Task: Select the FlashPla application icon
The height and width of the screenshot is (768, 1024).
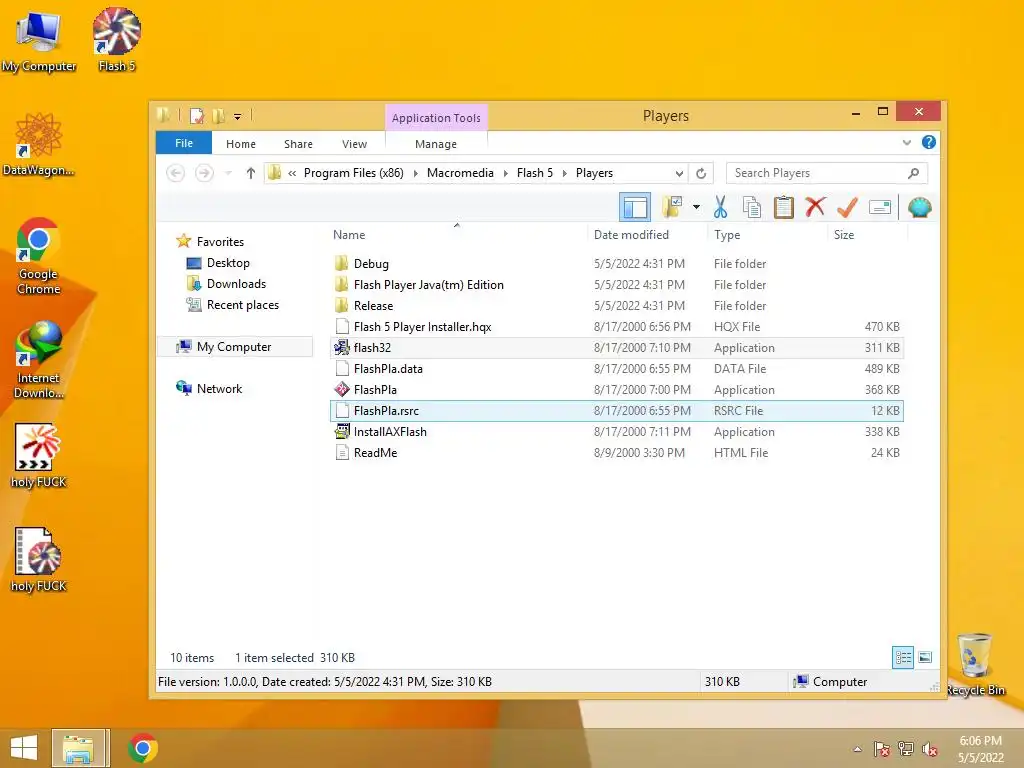Action: (342, 389)
